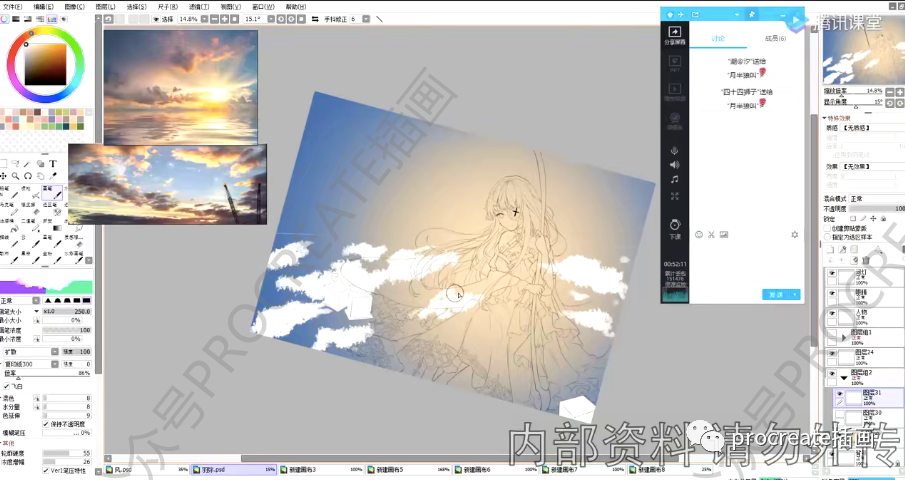
Task: Open the 编辑(E) menu
Action: [43, 7]
